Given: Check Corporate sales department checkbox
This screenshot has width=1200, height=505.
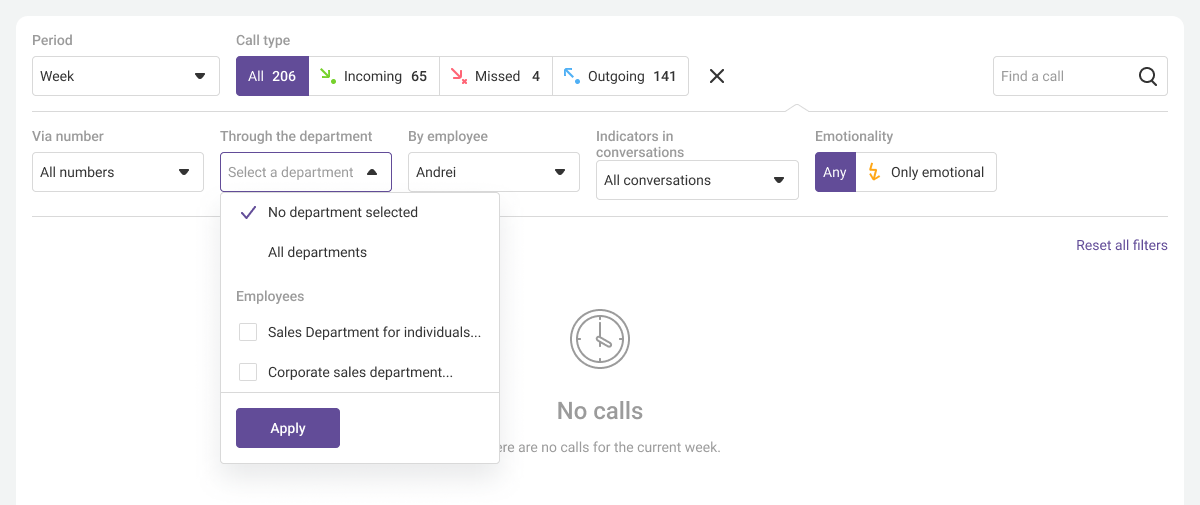Looking at the screenshot, I should [x=248, y=372].
